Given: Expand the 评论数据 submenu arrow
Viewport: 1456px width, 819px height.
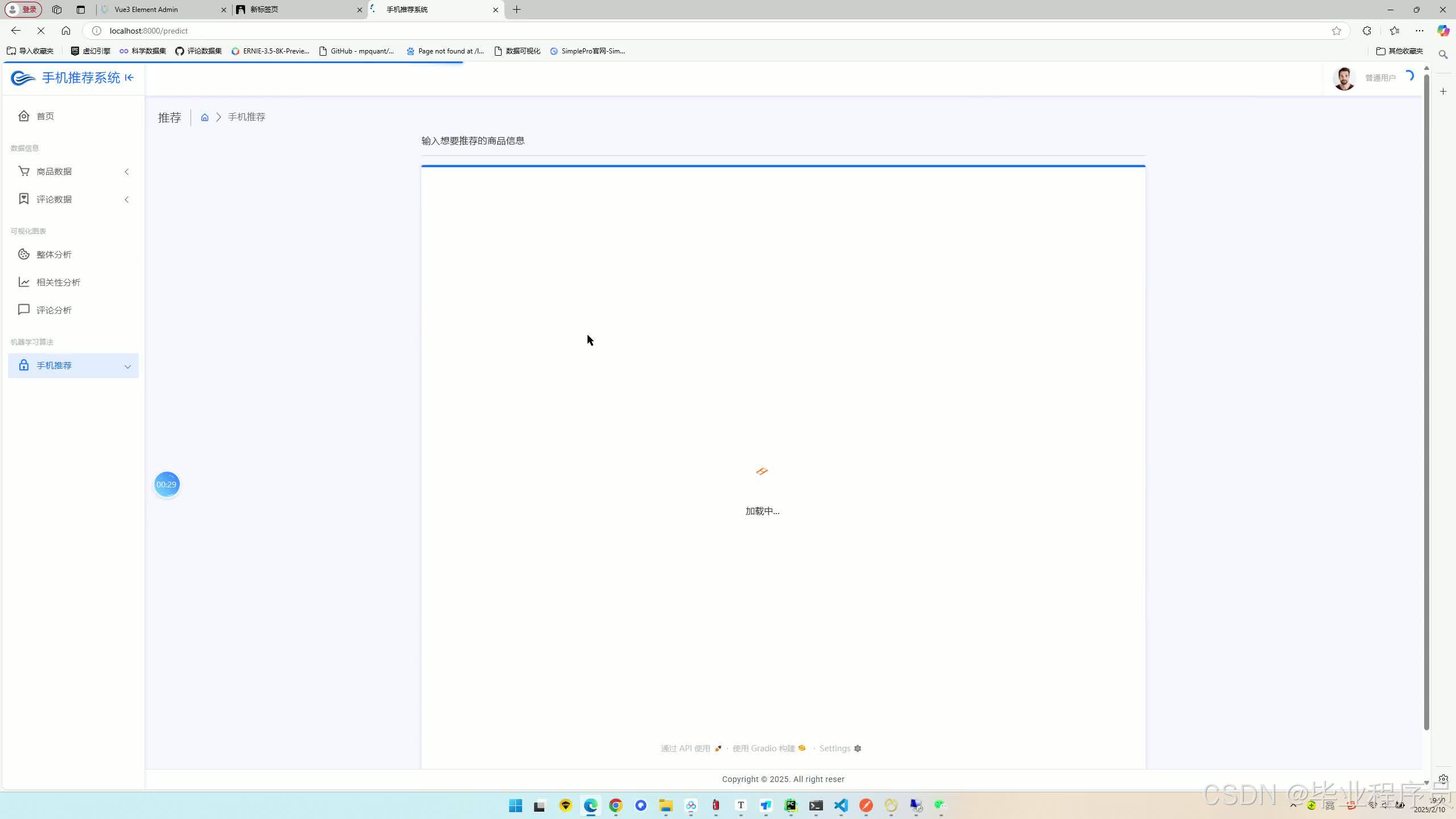Looking at the screenshot, I should [x=127, y=200].
